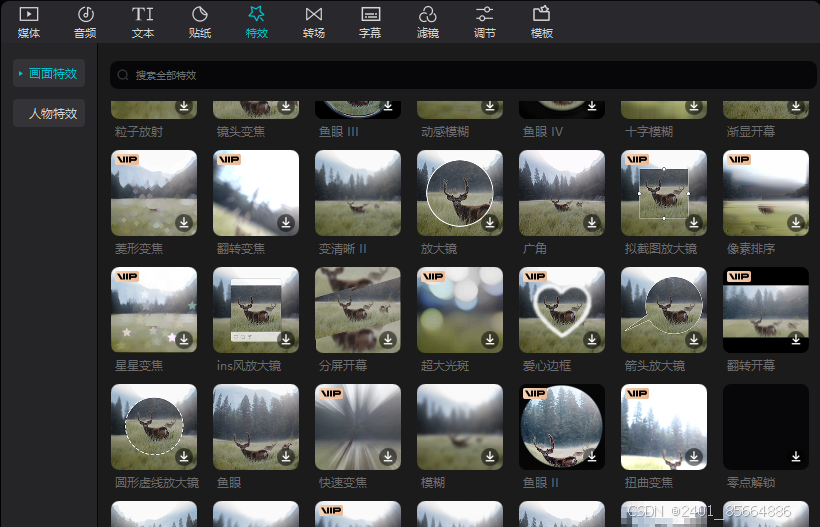Download the 广角 effect

tap(591, 223)
